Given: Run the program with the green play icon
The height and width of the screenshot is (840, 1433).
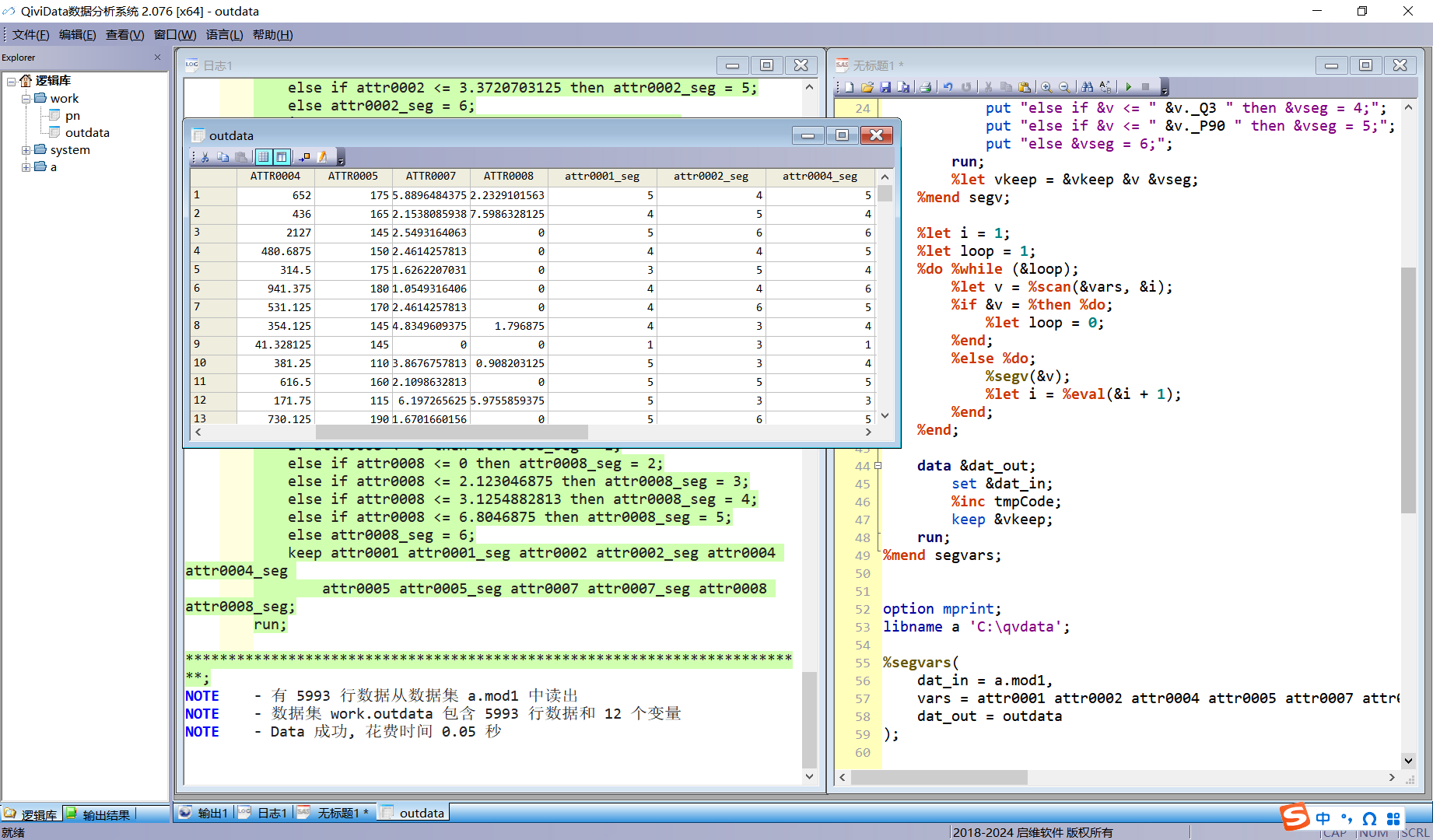Looking at the screenshot, I should (1128, 87).
